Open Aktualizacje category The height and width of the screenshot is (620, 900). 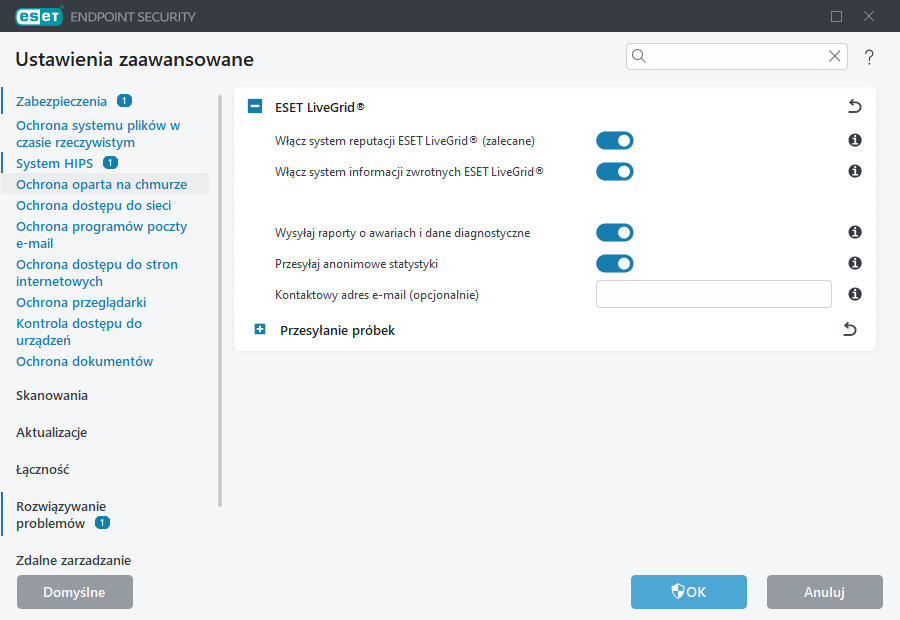[x=52, y=432]
